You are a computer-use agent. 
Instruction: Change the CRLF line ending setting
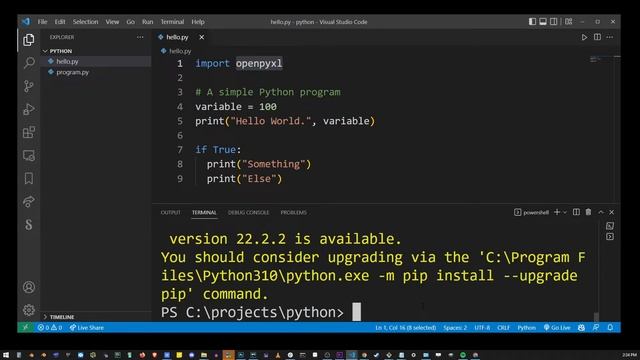503,327
